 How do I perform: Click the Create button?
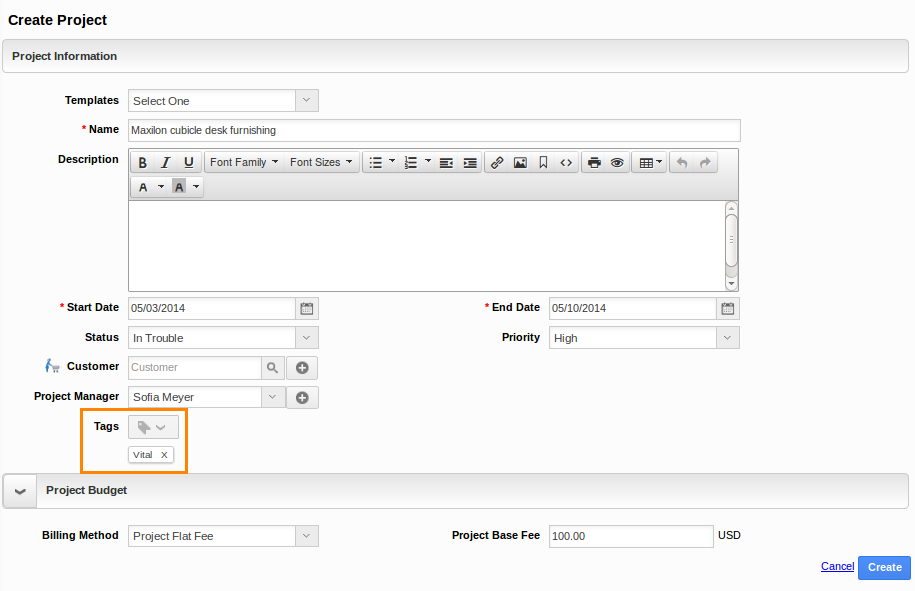pos(883,567)
